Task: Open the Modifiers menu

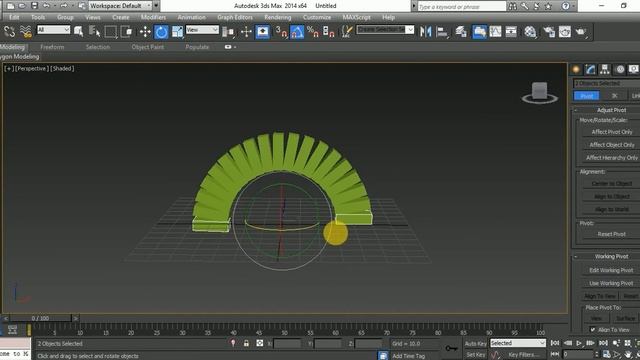Action: coord(153,17)
